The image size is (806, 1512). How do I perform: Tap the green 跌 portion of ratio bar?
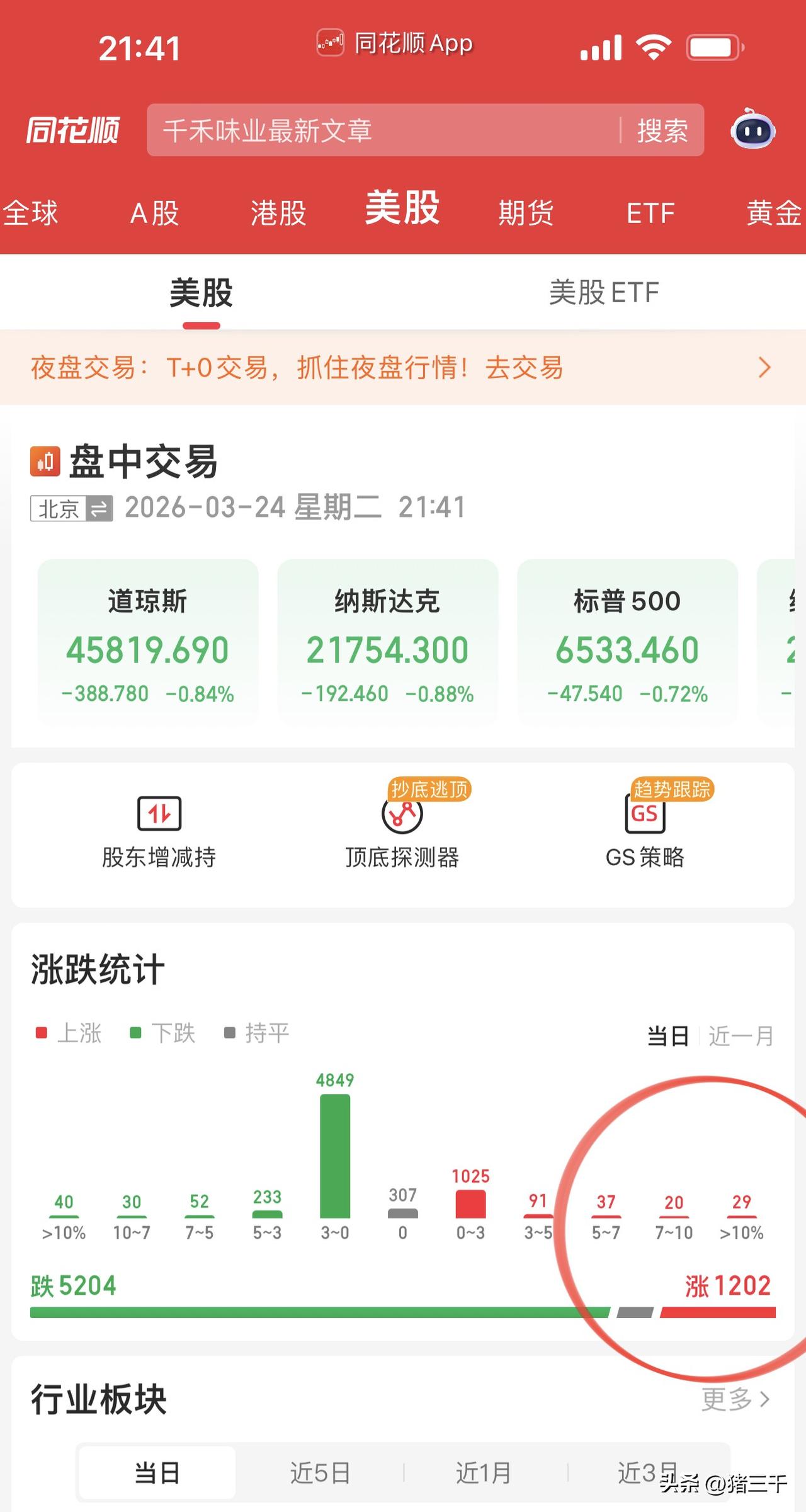320,1312
